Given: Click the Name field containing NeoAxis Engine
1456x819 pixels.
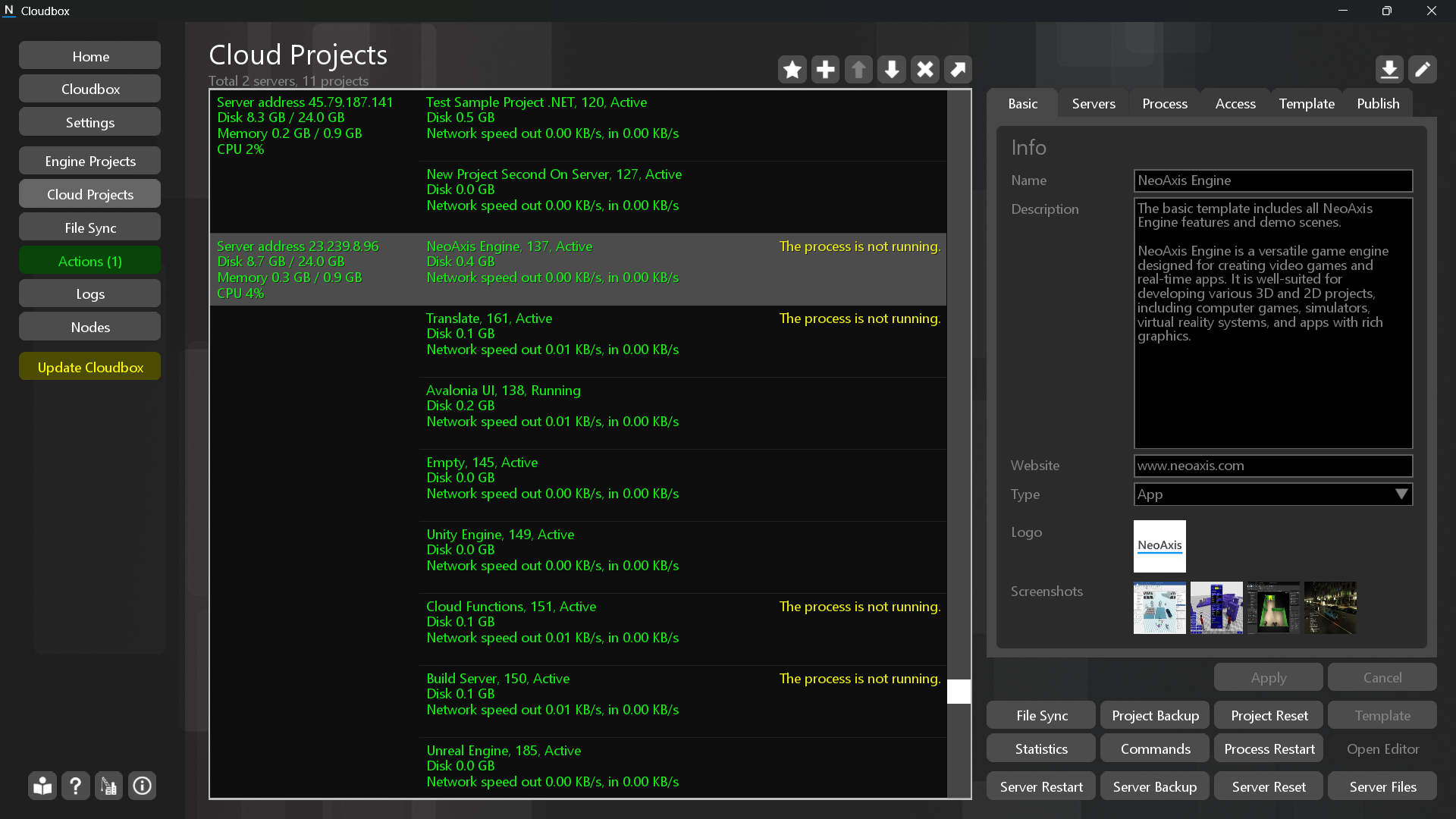Looking at the screenshot, I should pos(1273,180).
